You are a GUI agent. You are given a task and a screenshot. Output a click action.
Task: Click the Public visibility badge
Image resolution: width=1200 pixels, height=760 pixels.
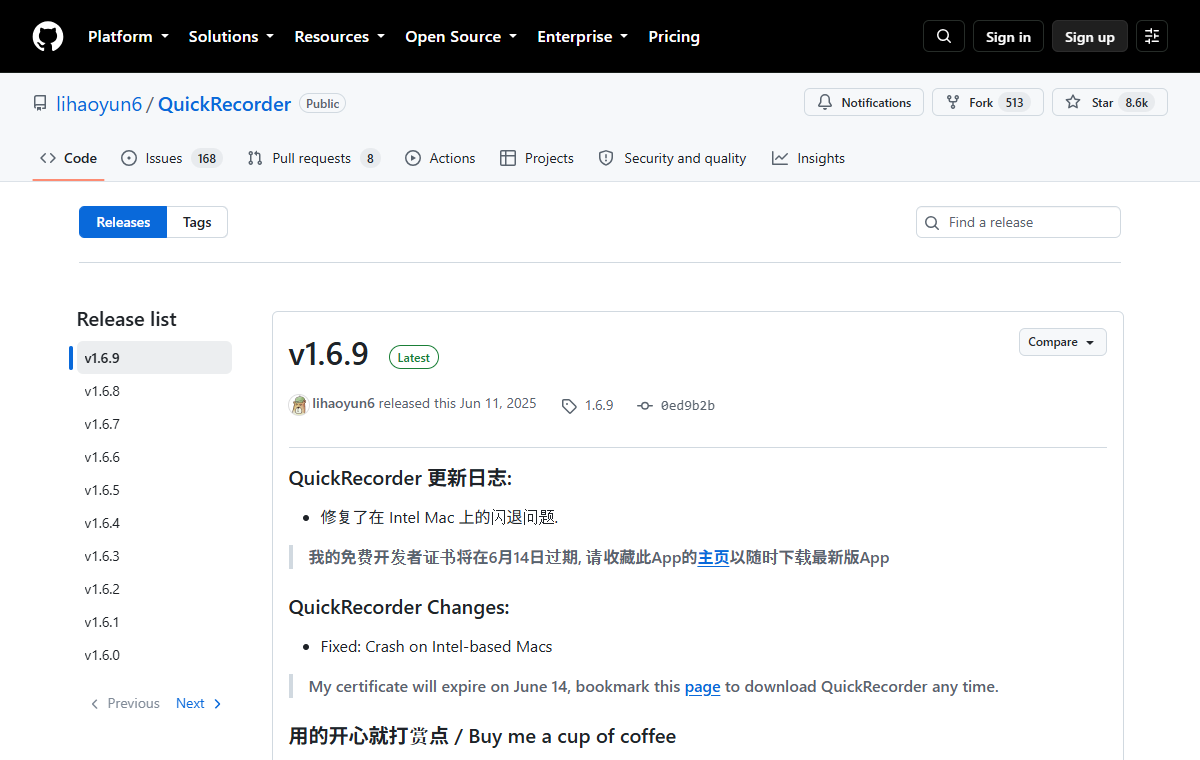coord(323,104)
